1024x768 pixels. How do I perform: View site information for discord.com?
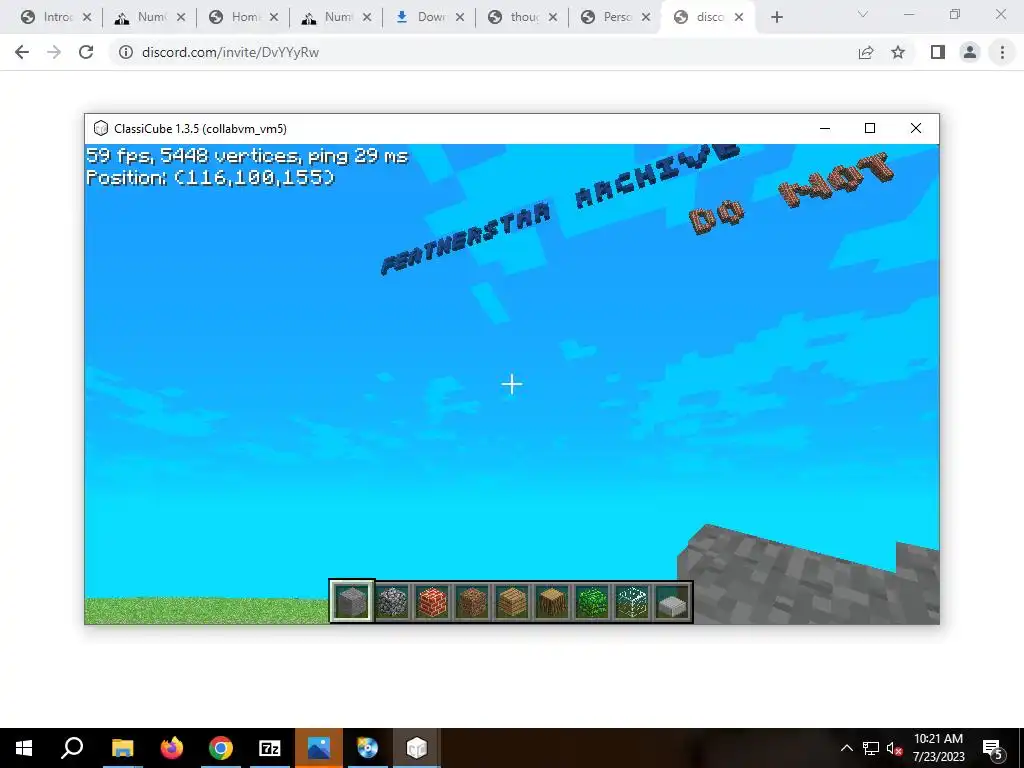(125, 52)
